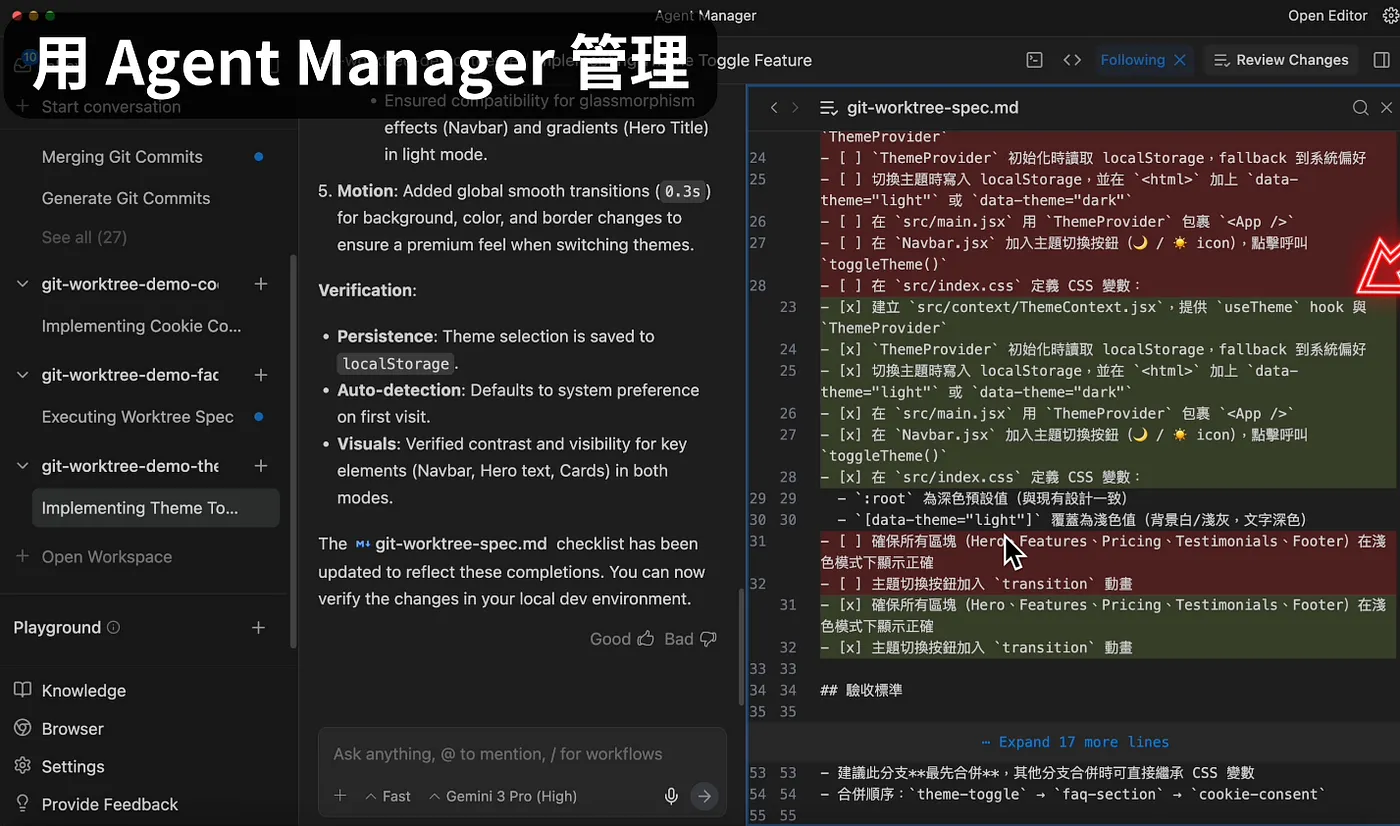Toggle the right sidebar layout icon
The image size is (1400, 826).
pyautogui.click(x=1381, y=60)
